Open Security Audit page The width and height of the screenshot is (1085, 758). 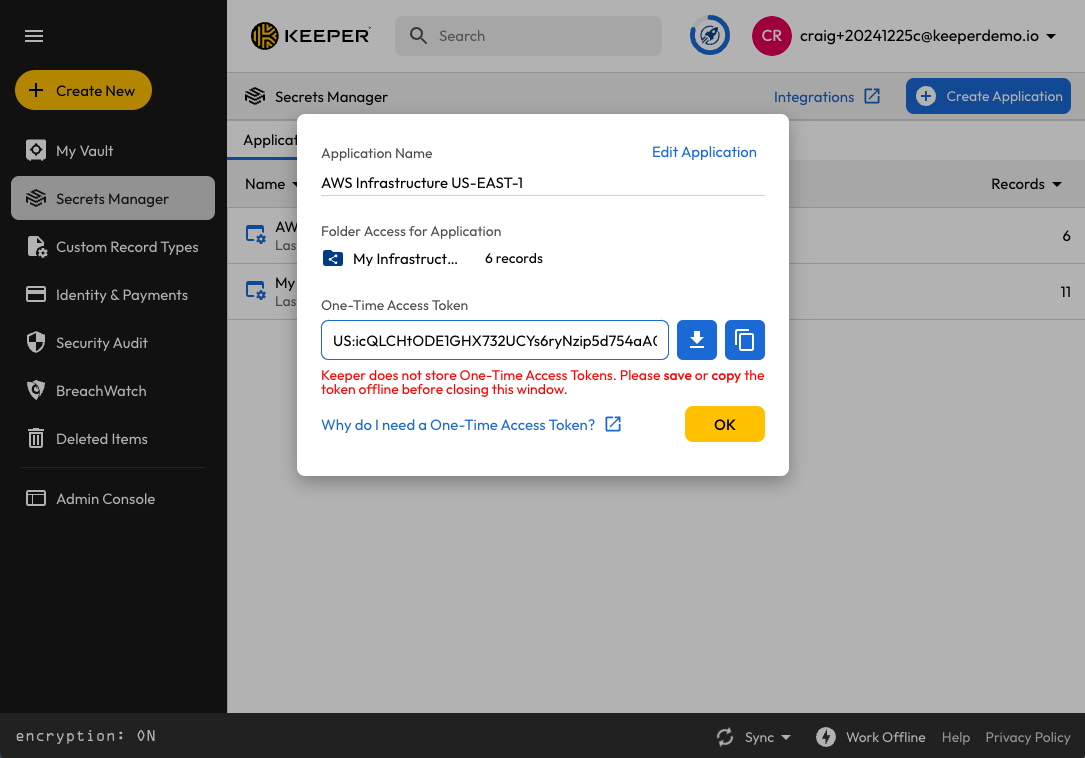click(x=101, y=343)
